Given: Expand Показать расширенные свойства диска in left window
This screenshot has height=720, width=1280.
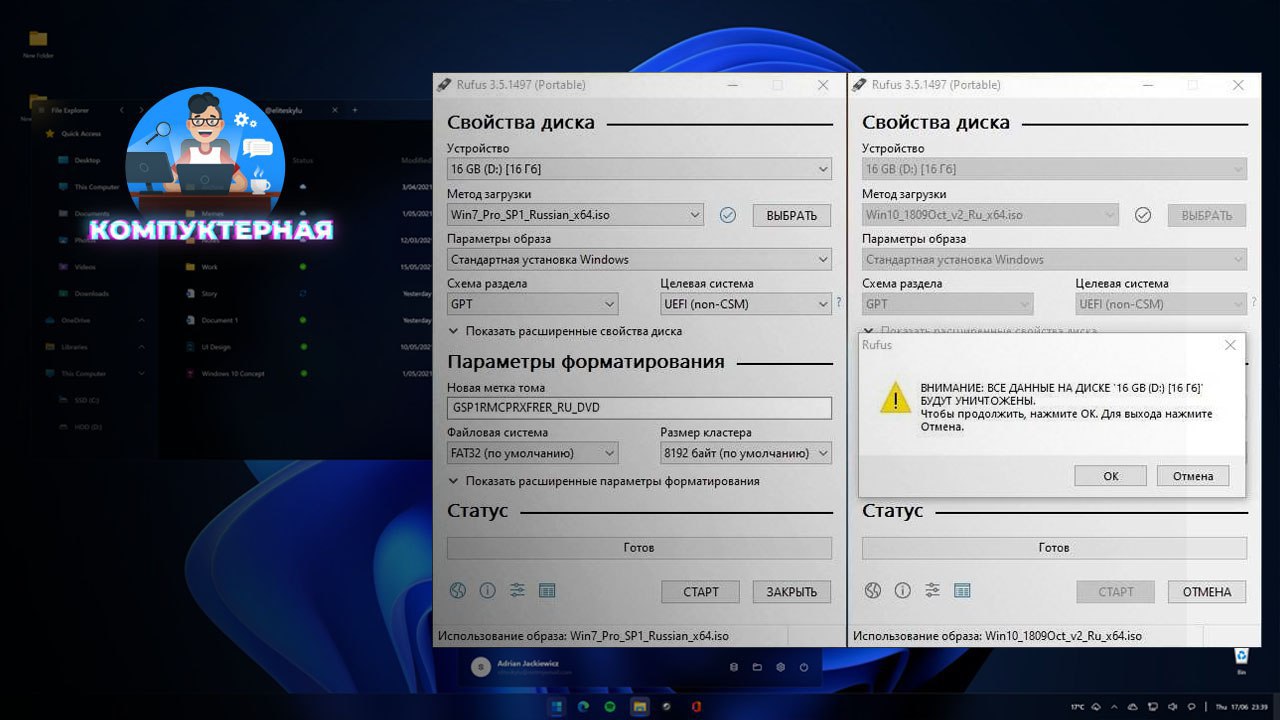Looking at the screenshot, I should coord(565,331).
